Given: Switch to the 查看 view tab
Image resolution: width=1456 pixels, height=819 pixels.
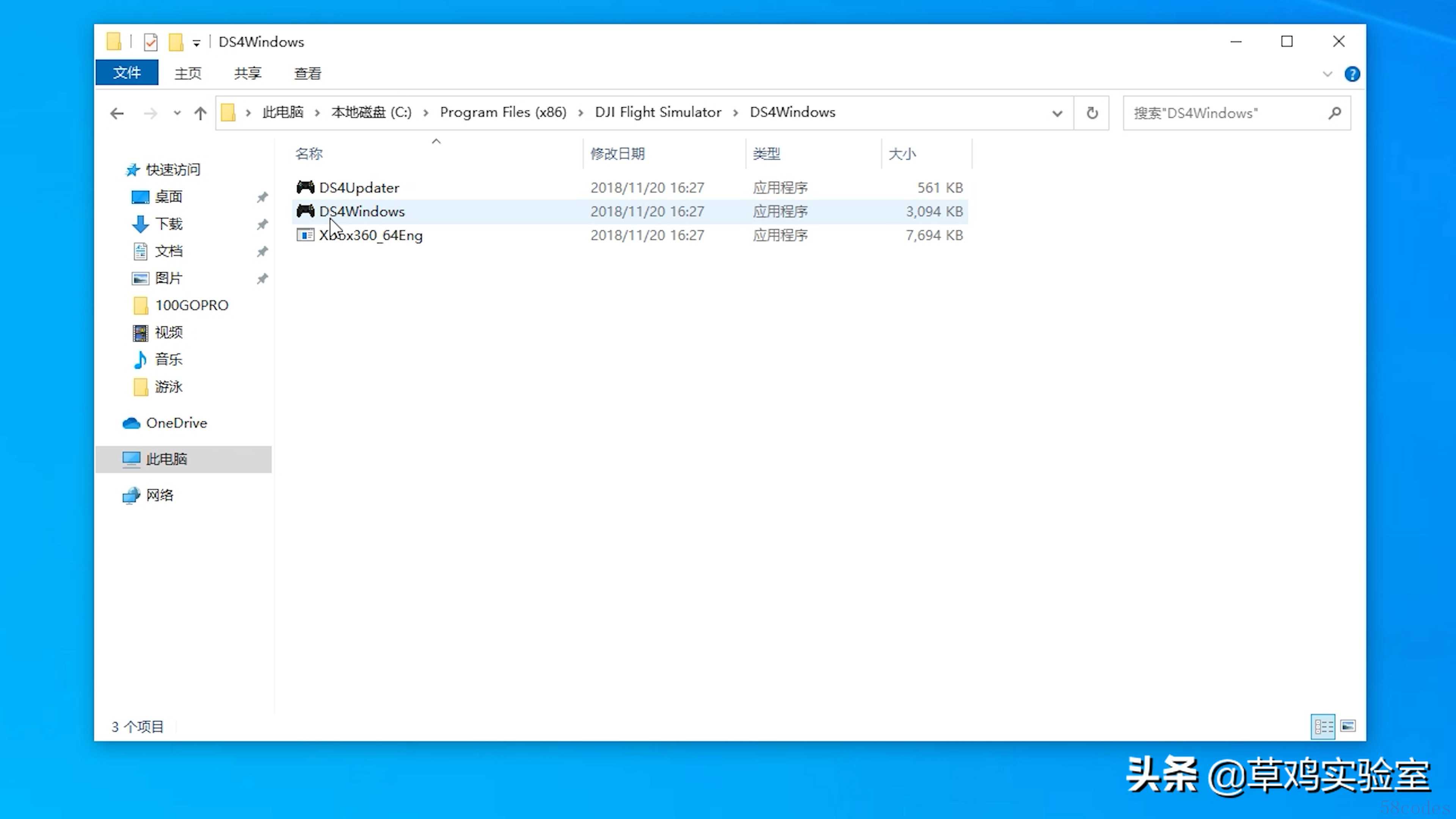Looking at the screenshot, I should click(x=308, y=74).
